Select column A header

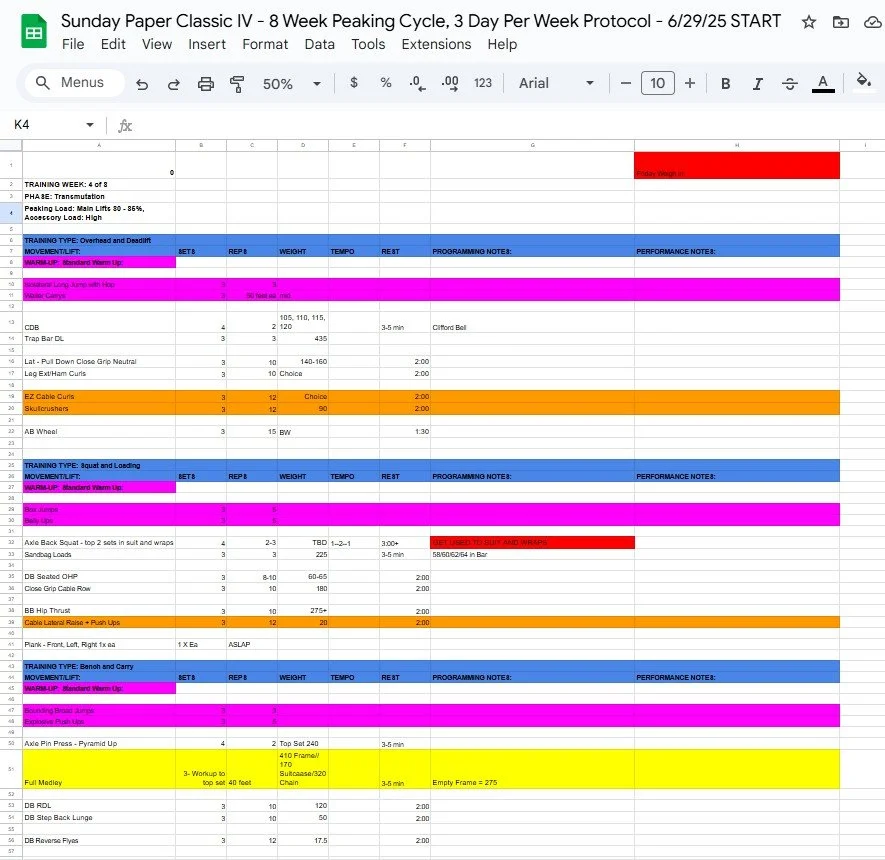pos(99,146)
